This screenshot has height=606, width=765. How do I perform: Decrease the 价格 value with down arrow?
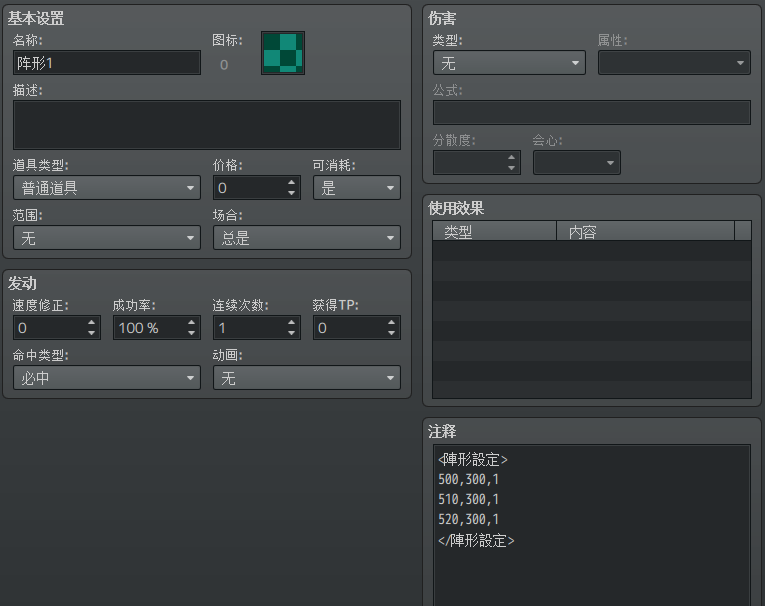tap(292, 193)
